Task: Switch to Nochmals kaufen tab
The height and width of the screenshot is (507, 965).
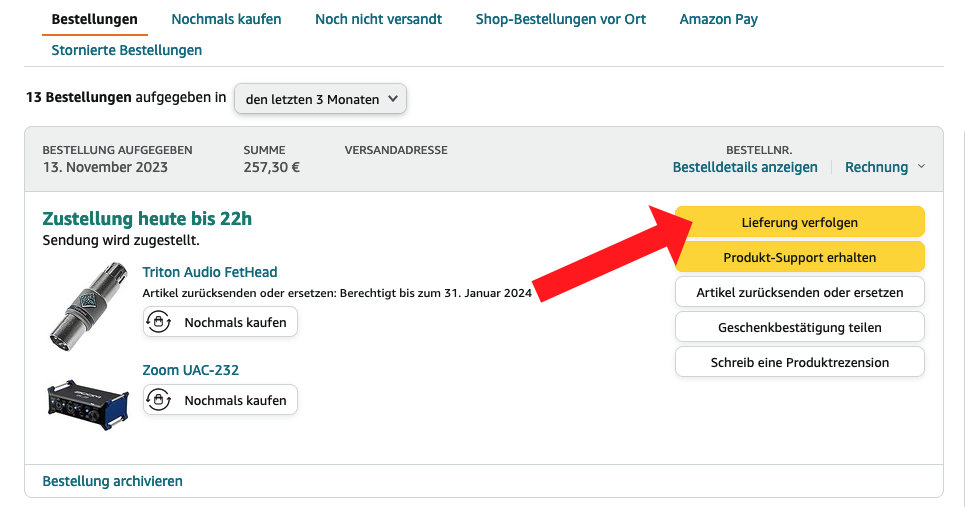Action: (226, 19)
